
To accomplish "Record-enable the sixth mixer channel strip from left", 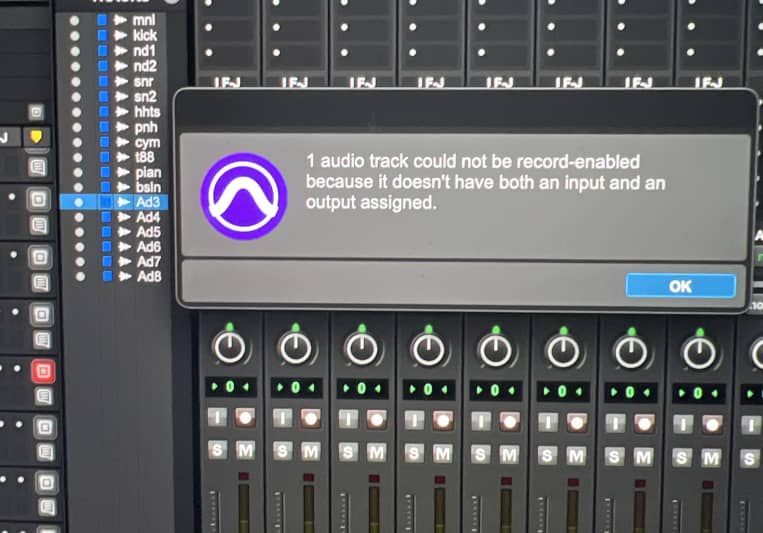I will pos(577,422).
